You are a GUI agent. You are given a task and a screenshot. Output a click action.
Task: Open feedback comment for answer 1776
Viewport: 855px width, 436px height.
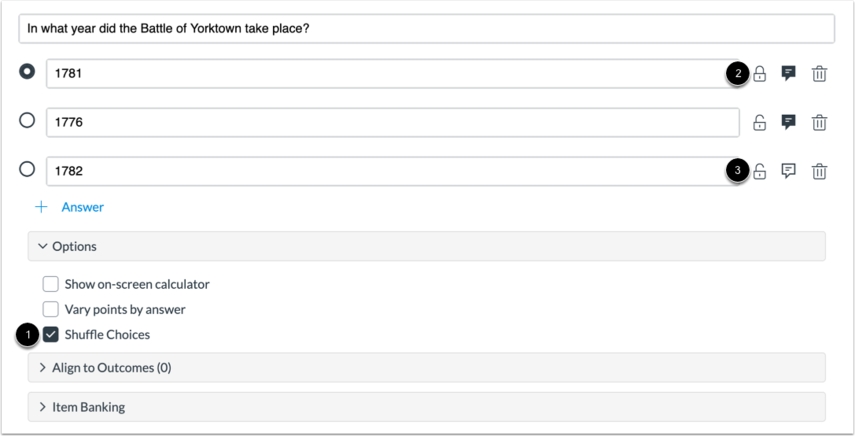coord(789,122)
